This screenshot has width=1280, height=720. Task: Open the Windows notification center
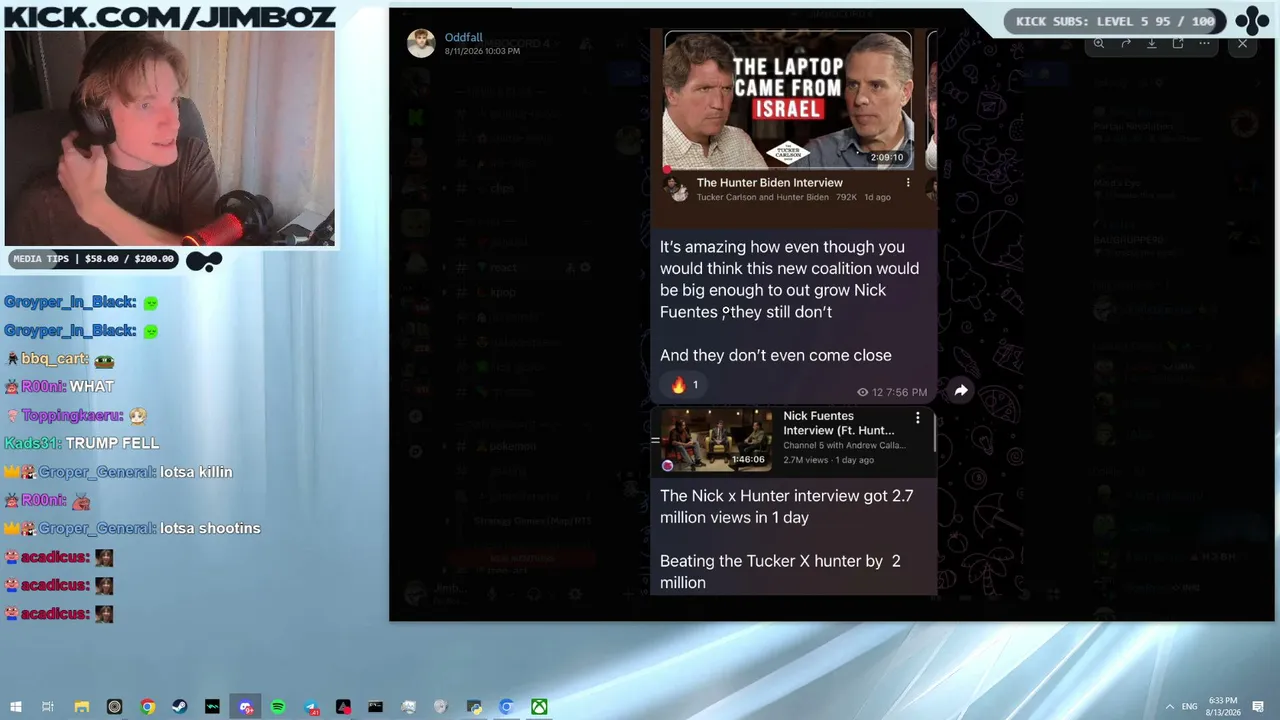coord(1258,707)
